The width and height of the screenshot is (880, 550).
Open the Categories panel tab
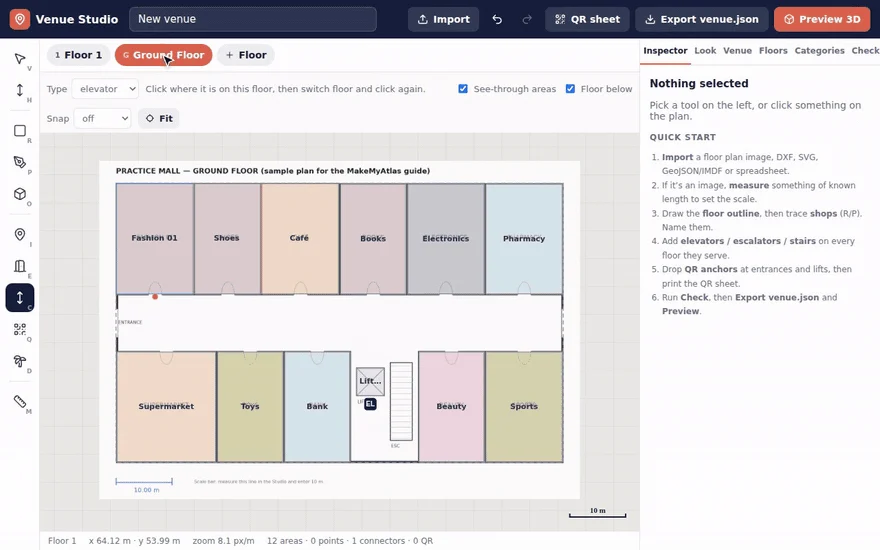819,51
